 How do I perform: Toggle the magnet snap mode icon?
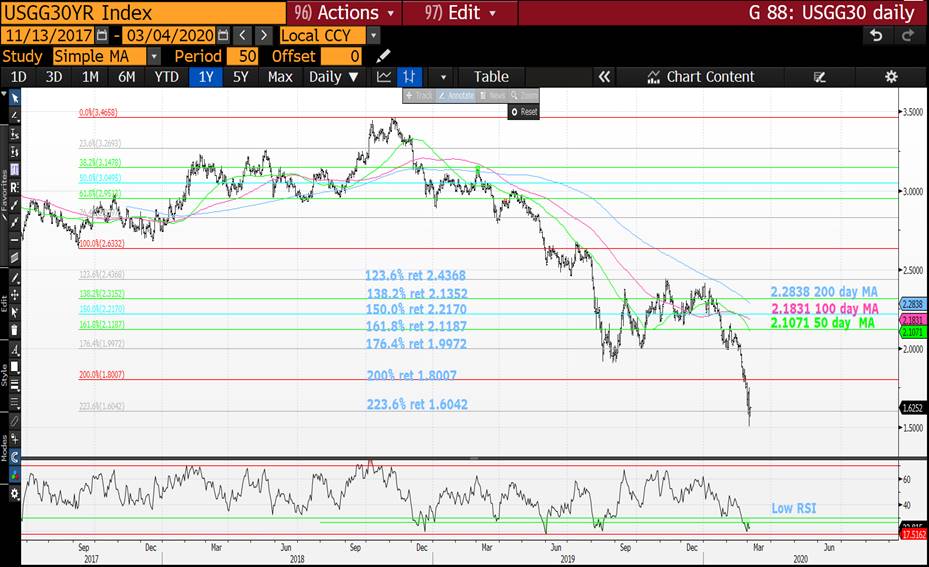(14, 457)
